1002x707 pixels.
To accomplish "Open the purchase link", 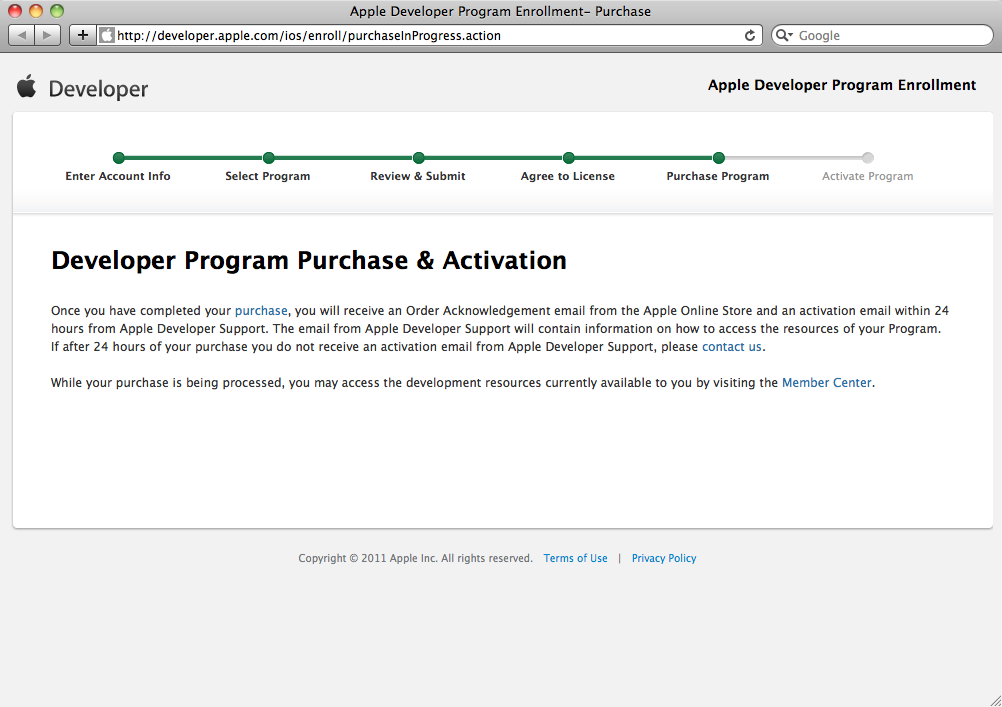I will coord(261,311).
